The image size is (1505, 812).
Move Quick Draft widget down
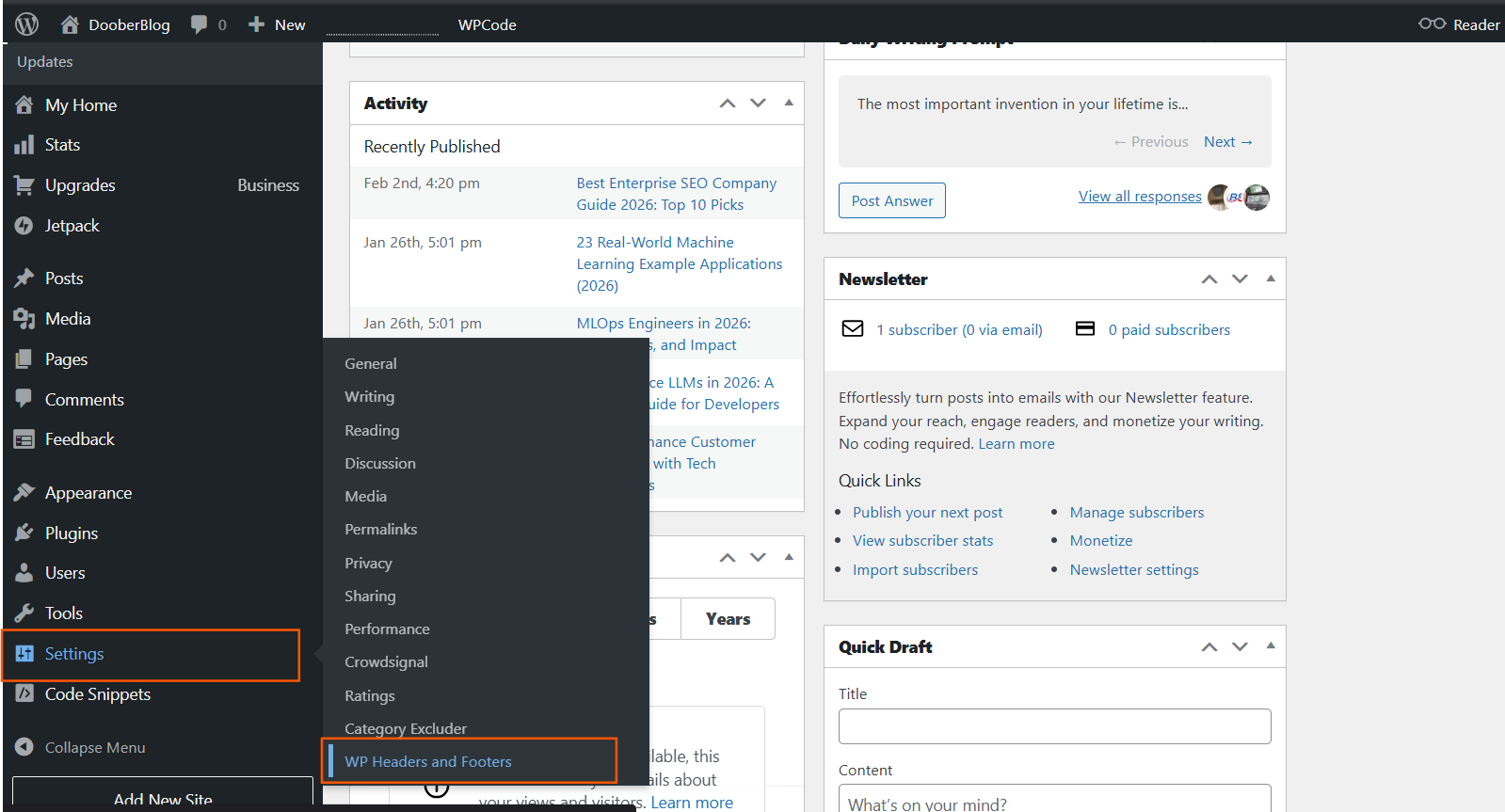click(1240, 647)
